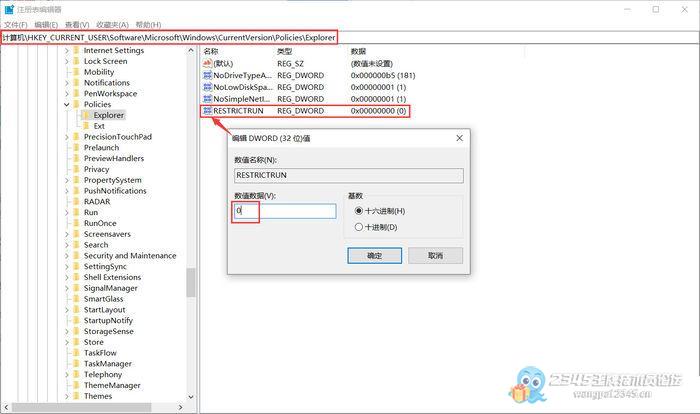Click the folder icon beside Search
The image size is (700, 414).
pos(76,245)
